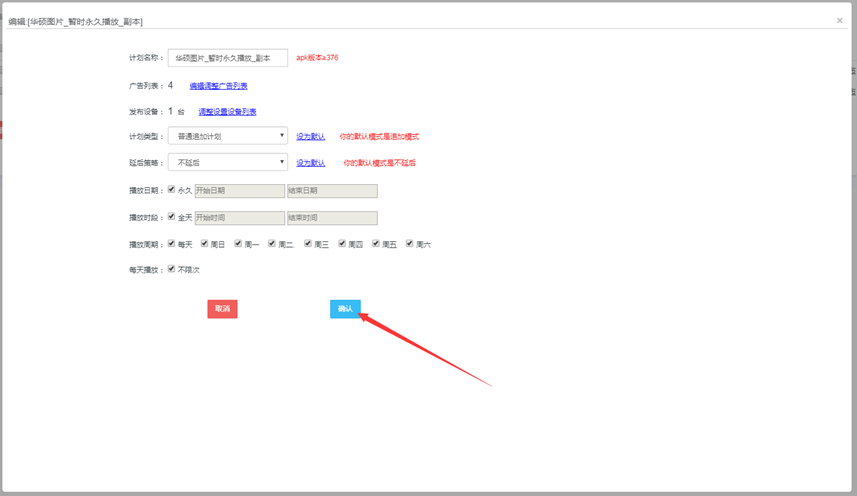
Task: Expand the 延后策略 dropdown
Action: point(227,162)
